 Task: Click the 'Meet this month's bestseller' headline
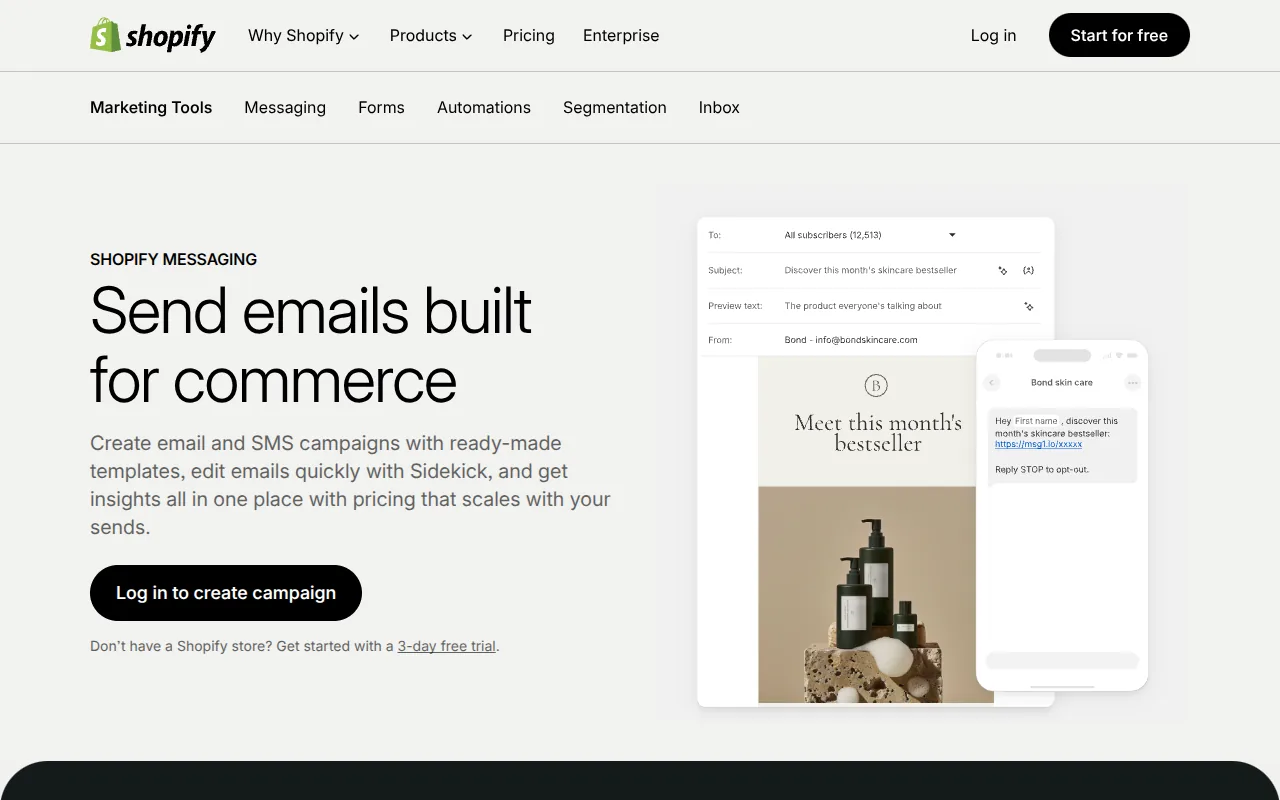click(878, 433)
